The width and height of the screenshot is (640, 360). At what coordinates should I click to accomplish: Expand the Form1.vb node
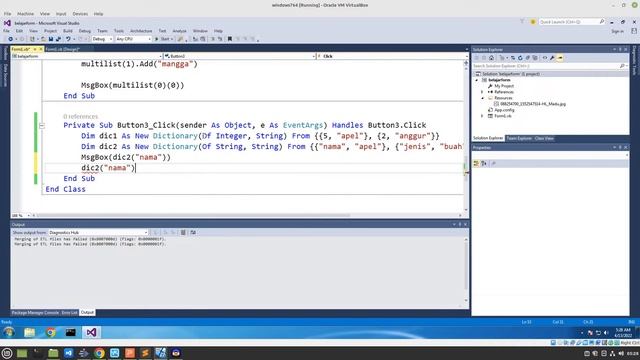pos(482,116)
